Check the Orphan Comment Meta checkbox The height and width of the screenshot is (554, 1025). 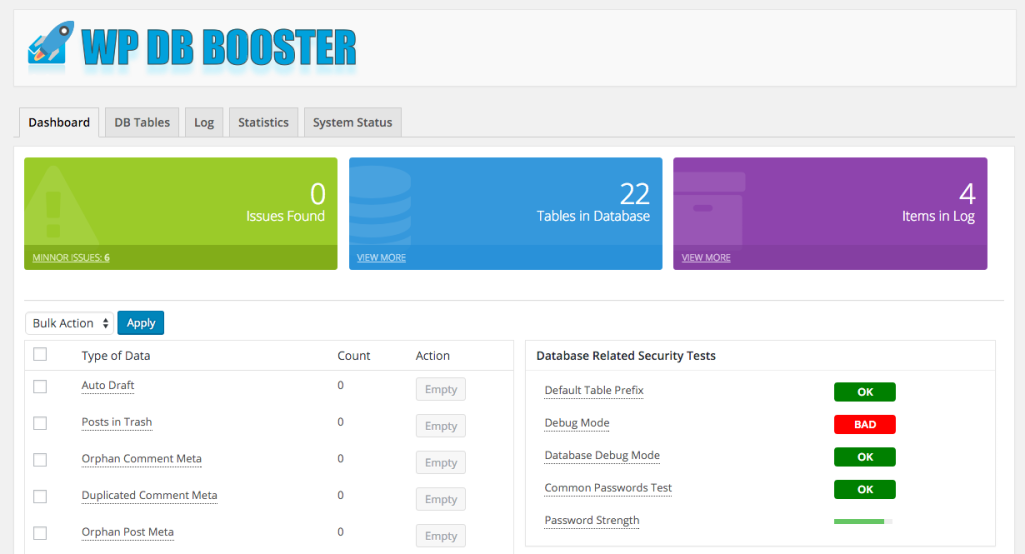(40, 460)
